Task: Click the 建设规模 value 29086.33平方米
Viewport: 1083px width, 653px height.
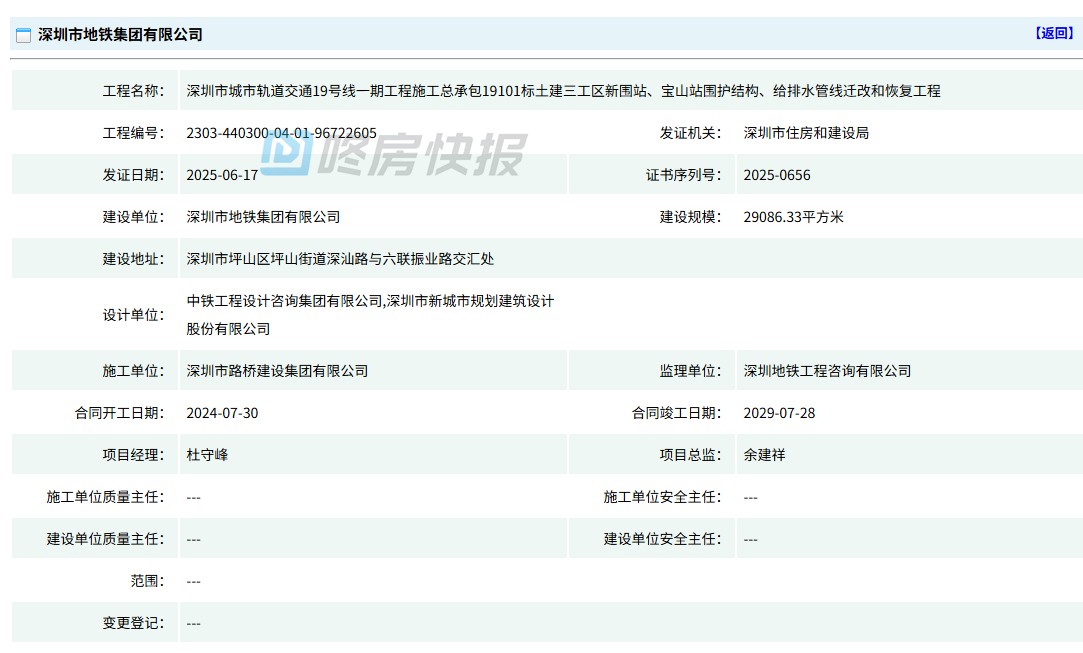Action: click(793, 217)
